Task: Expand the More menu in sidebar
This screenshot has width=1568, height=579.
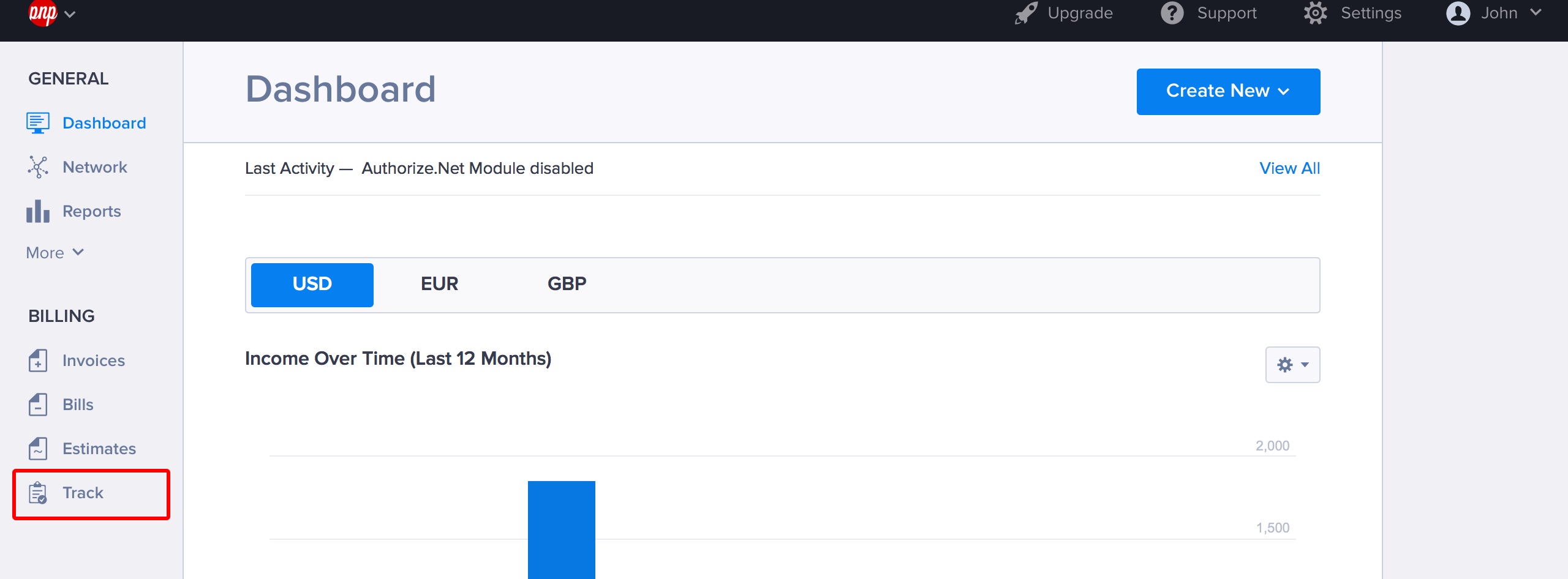Action: pyautogui.click(x=55, y=253)
